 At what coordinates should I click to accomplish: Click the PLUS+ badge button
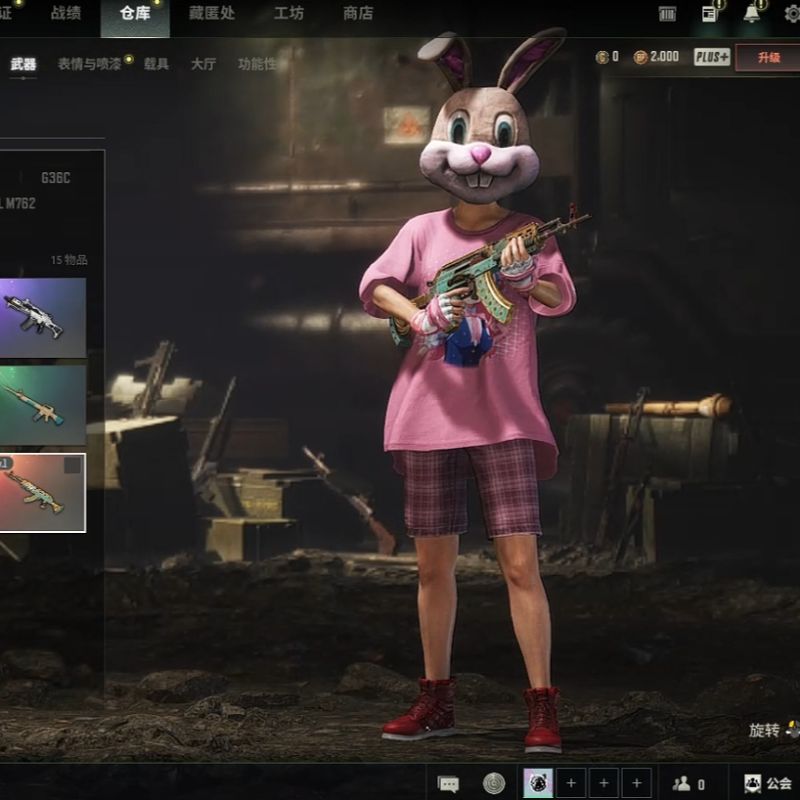(712, 57)
